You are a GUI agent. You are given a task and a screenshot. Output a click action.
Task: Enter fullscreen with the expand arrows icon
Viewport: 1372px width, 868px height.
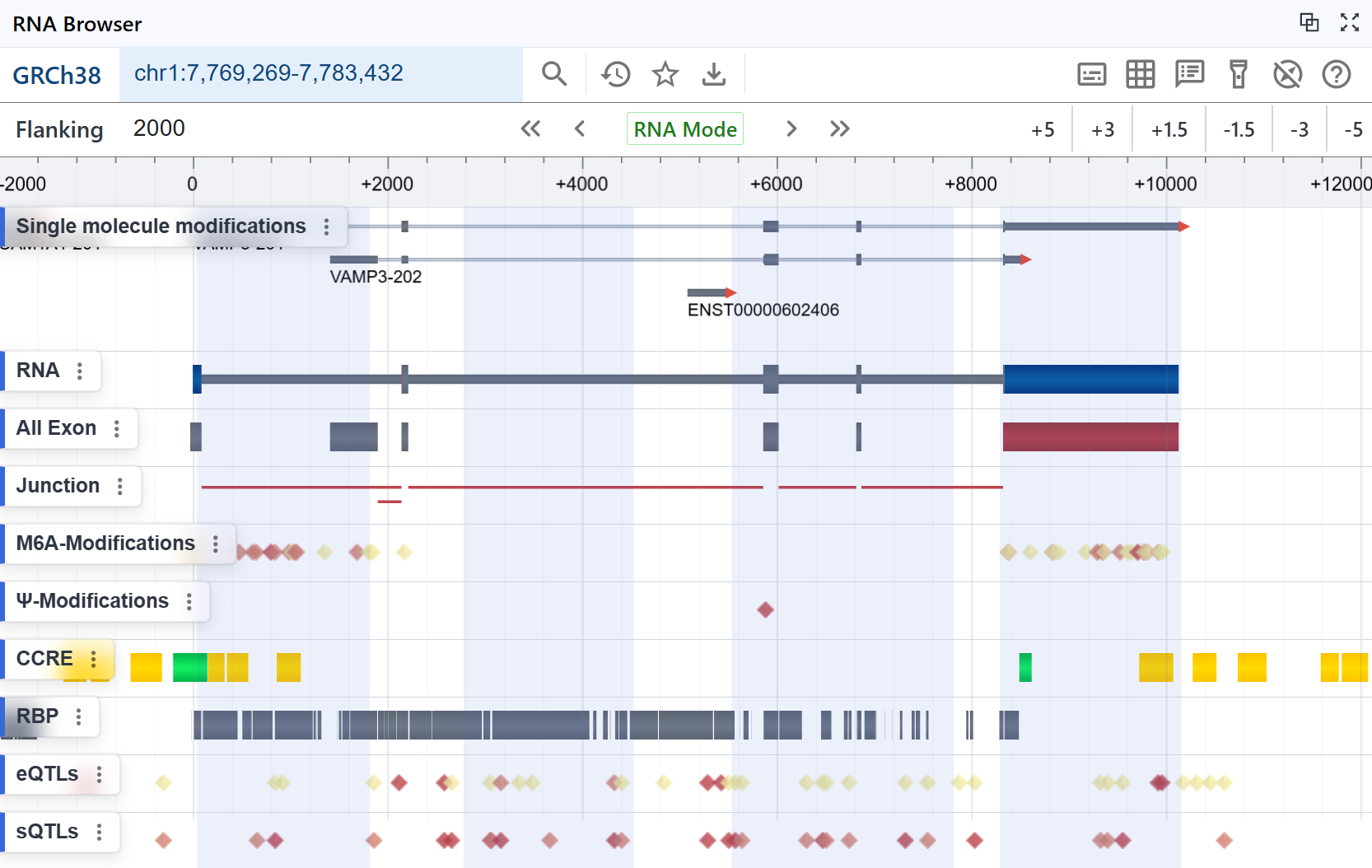coord(1349,22)
